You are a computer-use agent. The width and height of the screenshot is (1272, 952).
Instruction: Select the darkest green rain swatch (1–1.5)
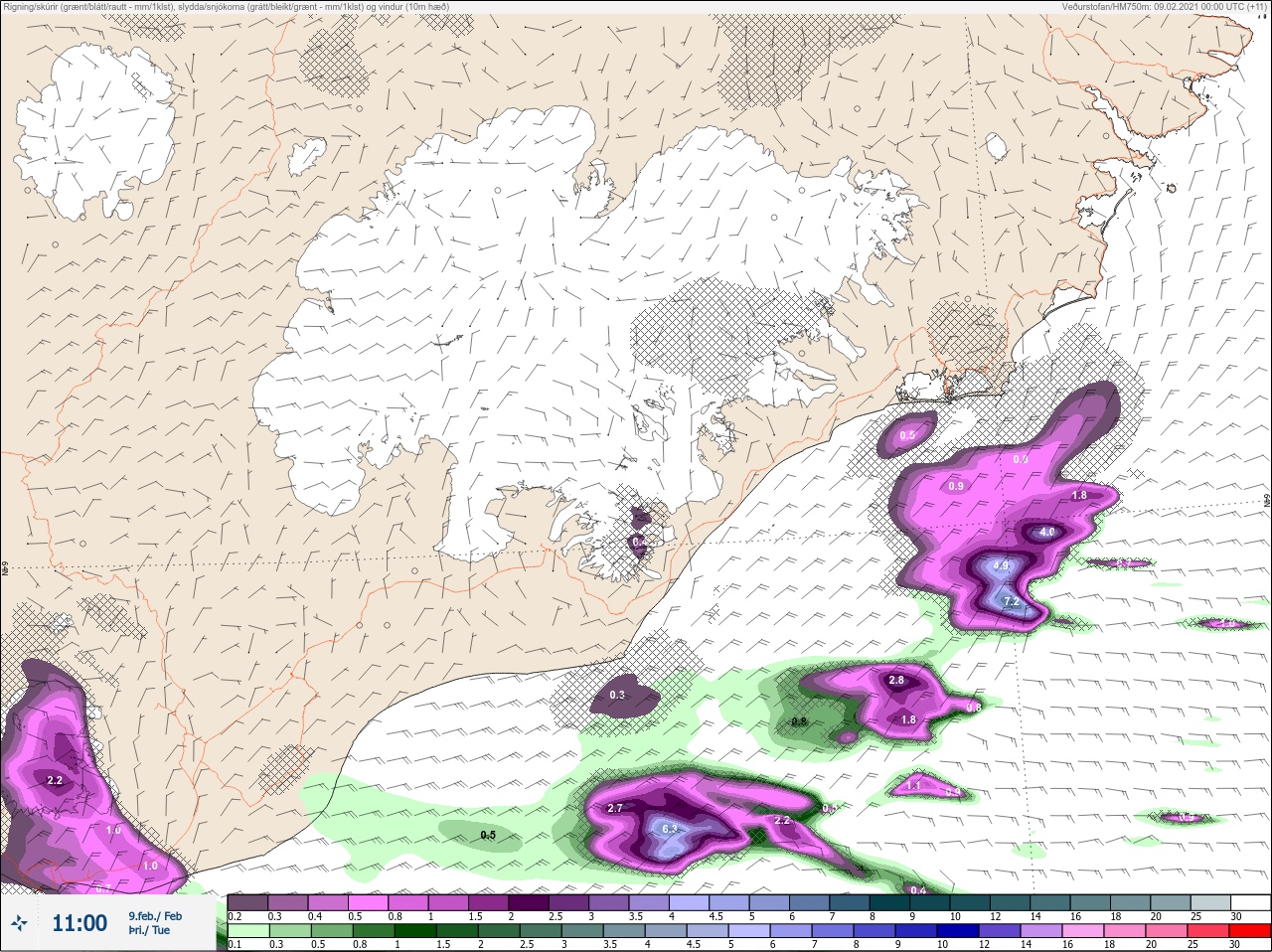click(415, 931)
